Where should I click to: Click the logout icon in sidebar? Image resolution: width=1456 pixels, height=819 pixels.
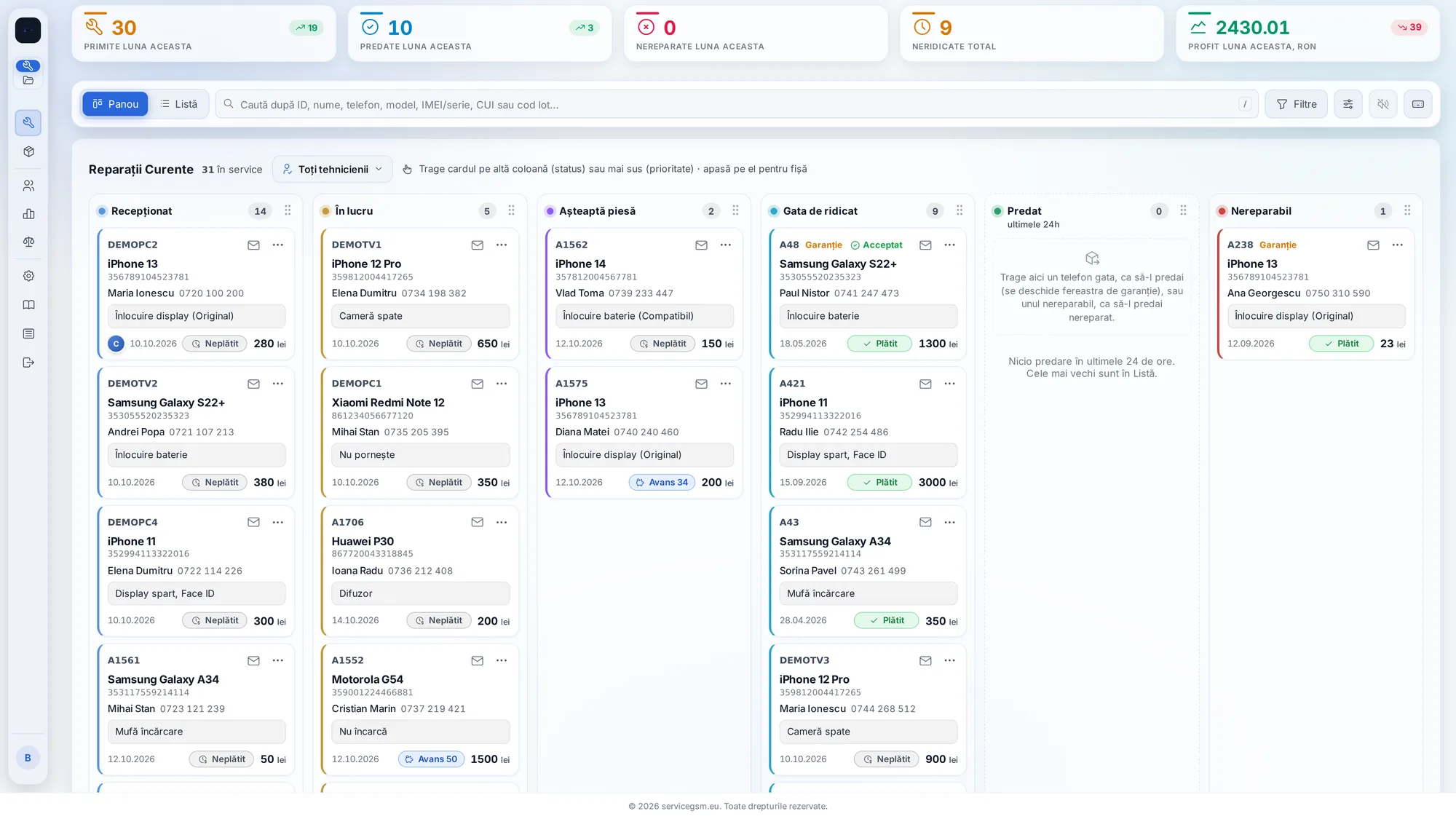pyautogui.click(x=28, y=363)
